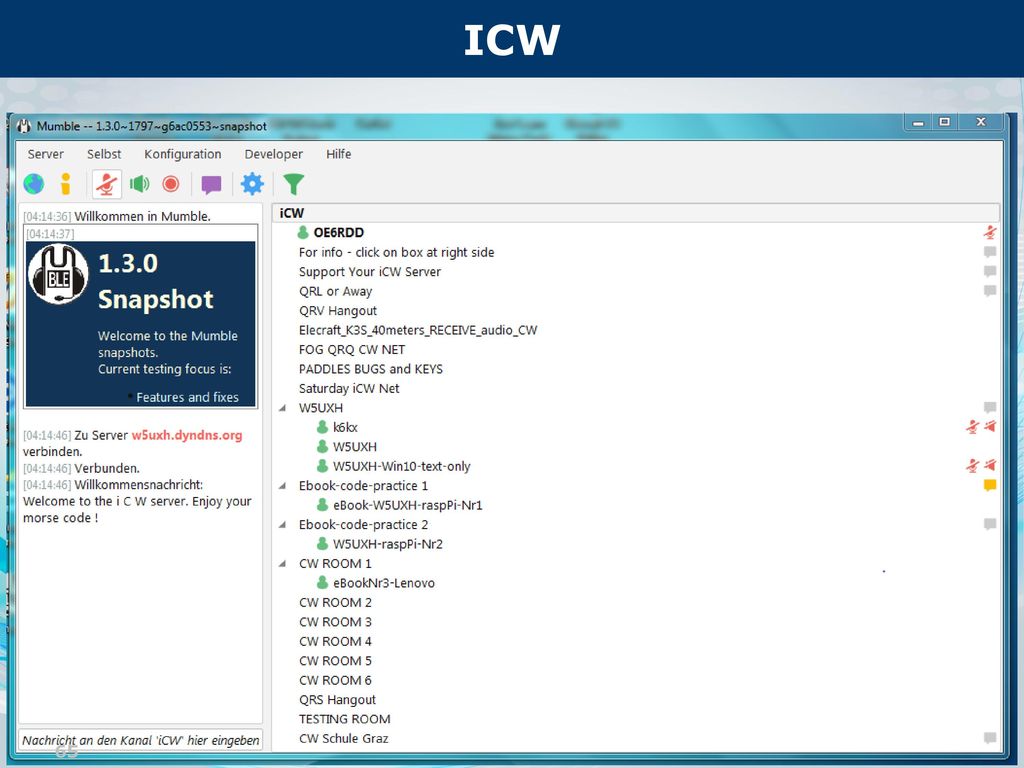1024x768 pixels.
Task: Select the CW ROOM 3 channel
Action: [335, 622]
